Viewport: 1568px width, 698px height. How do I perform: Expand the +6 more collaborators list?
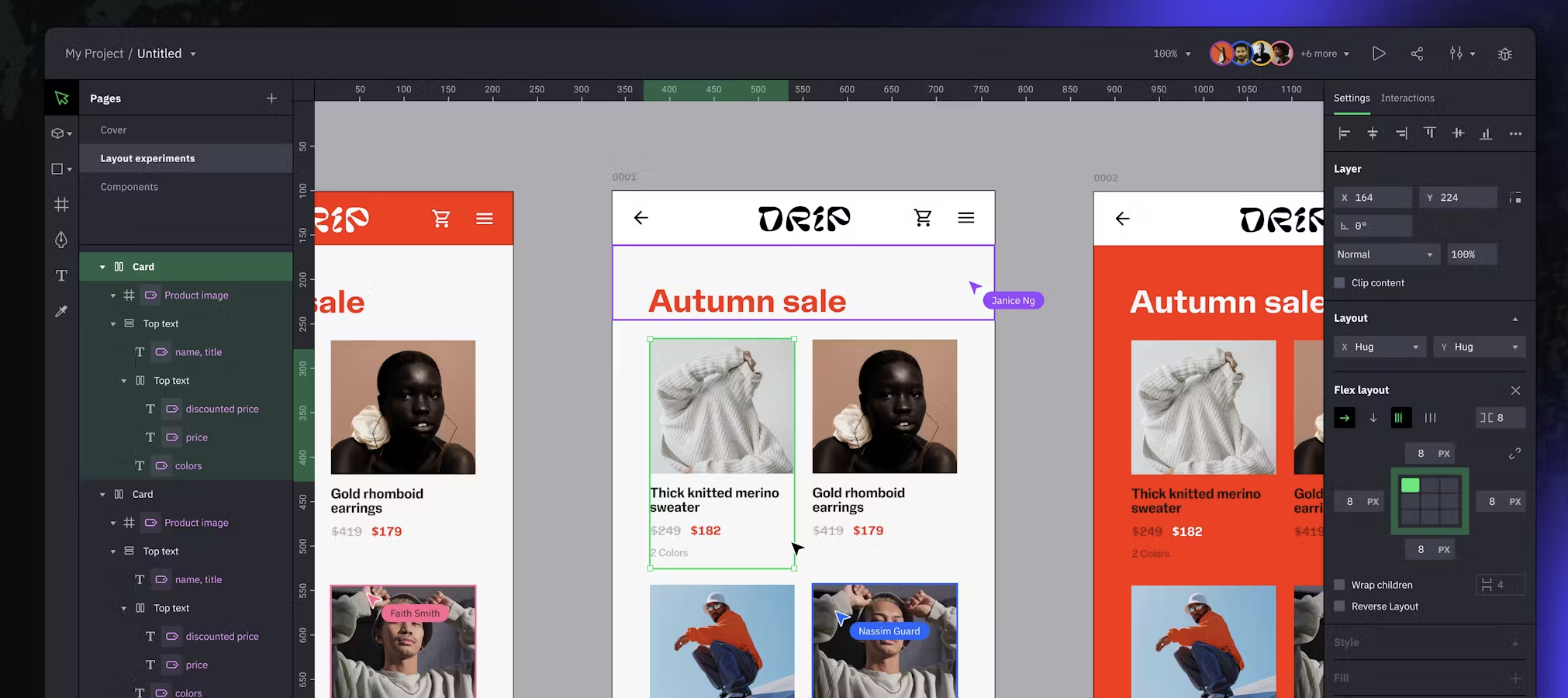tap(1325, 54)
